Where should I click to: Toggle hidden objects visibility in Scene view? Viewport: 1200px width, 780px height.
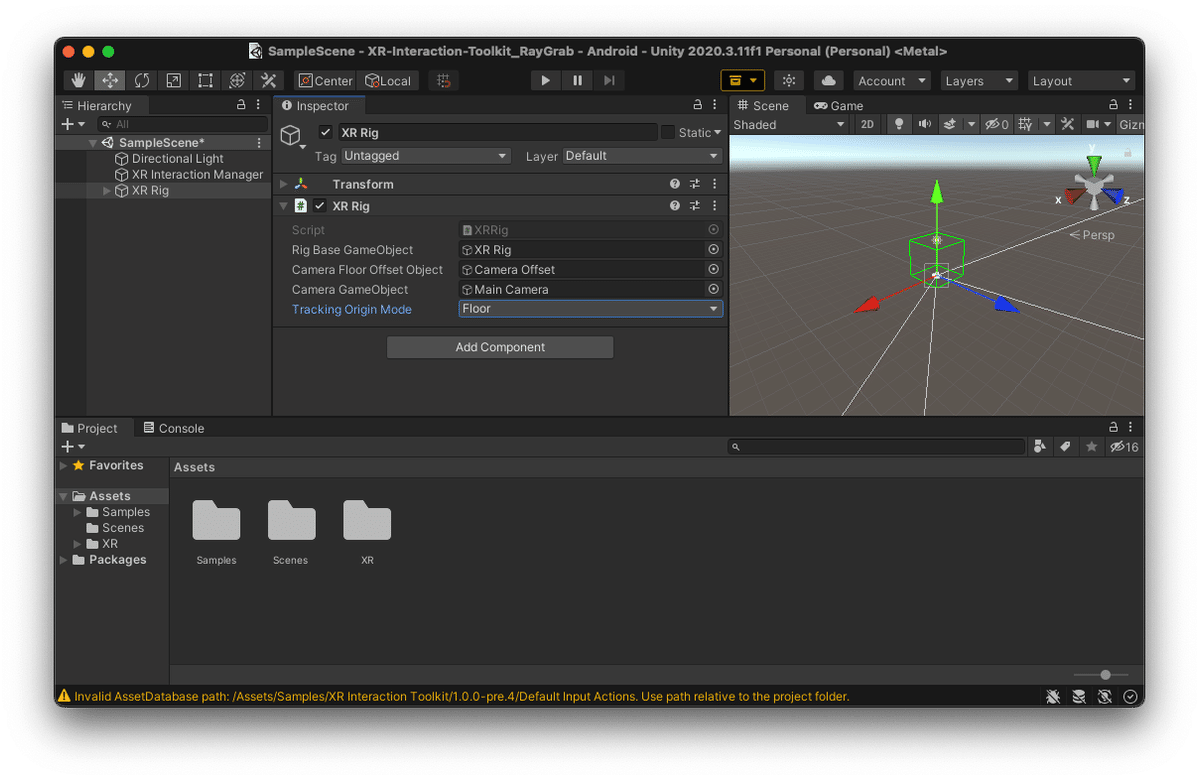pyautogui.click(x=997, y=124)
